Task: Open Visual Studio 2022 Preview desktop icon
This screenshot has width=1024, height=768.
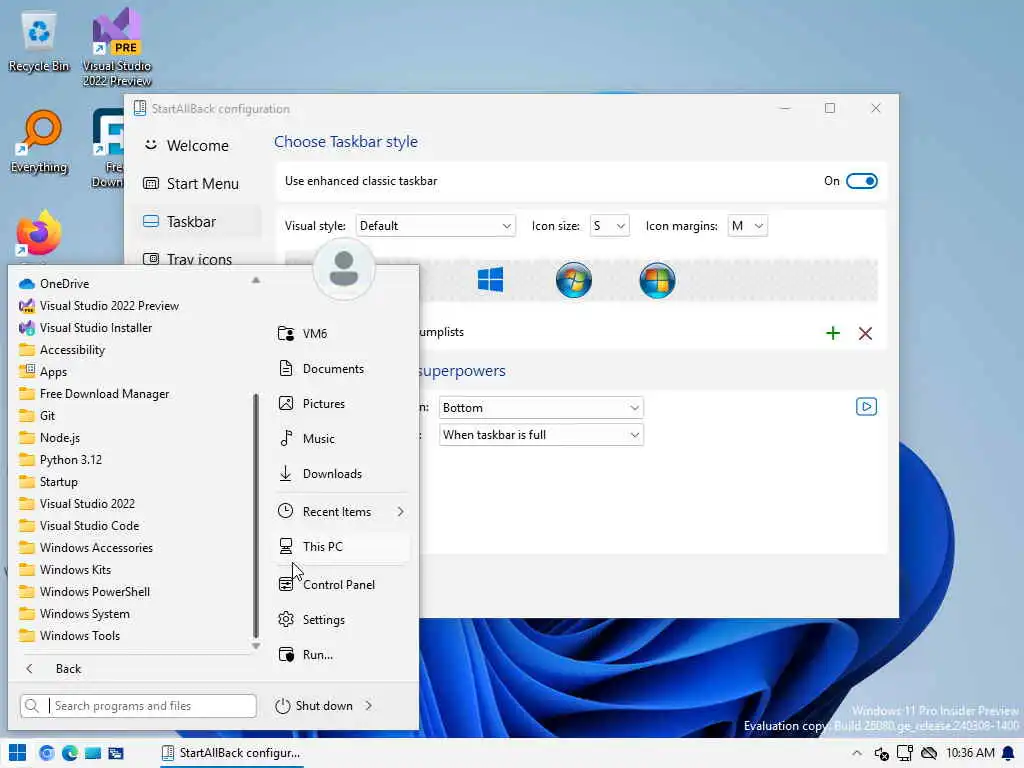Action: coord(117,48)
